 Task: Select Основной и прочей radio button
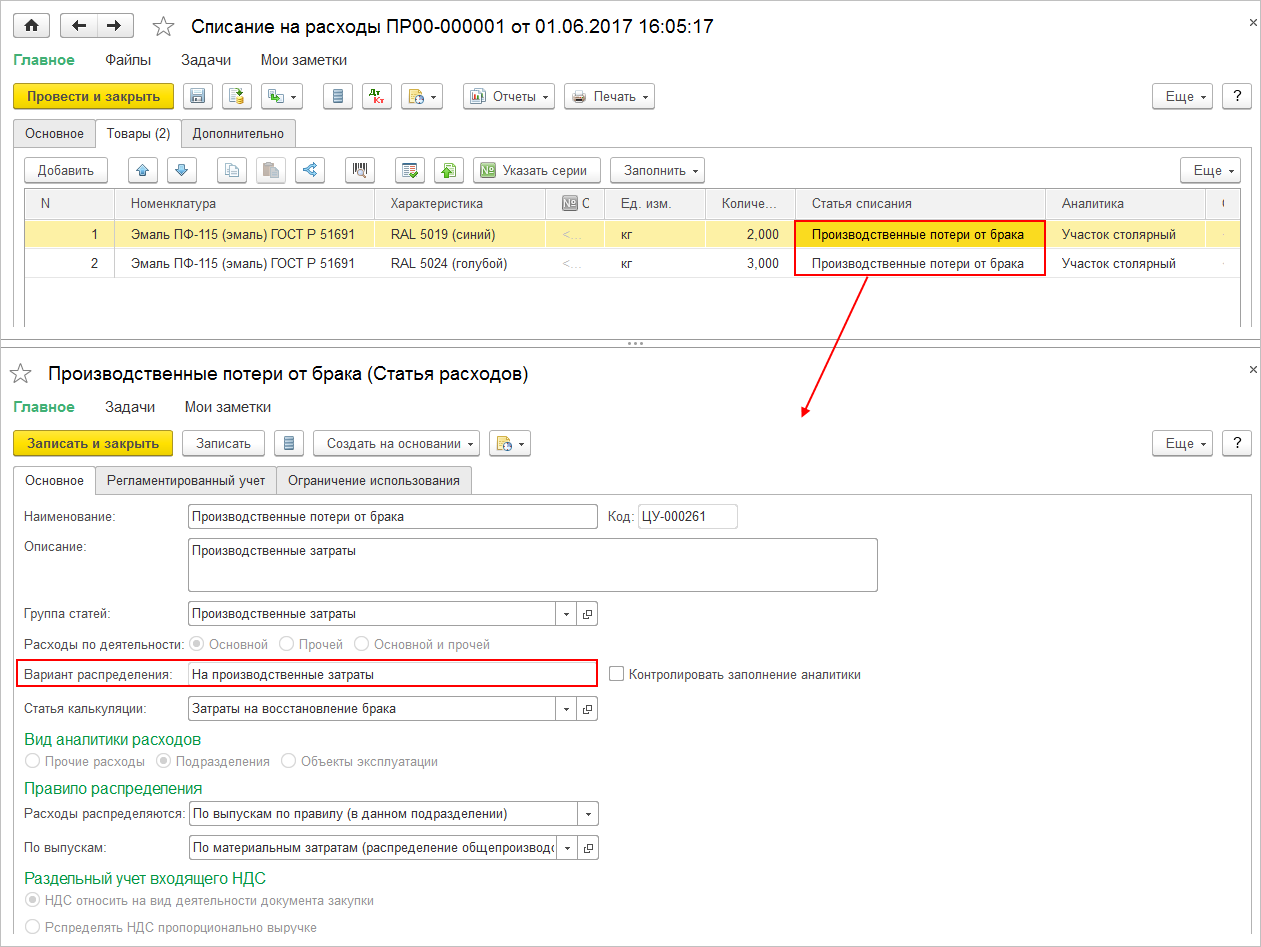point(362,645)
